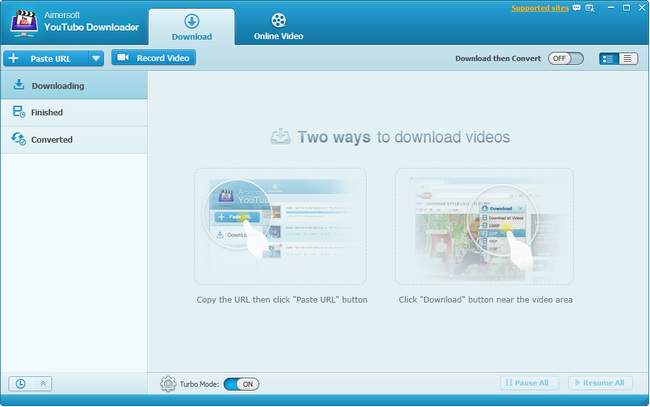
Task: Toggle Turbo Mode switch off
Action: point(241,384)
